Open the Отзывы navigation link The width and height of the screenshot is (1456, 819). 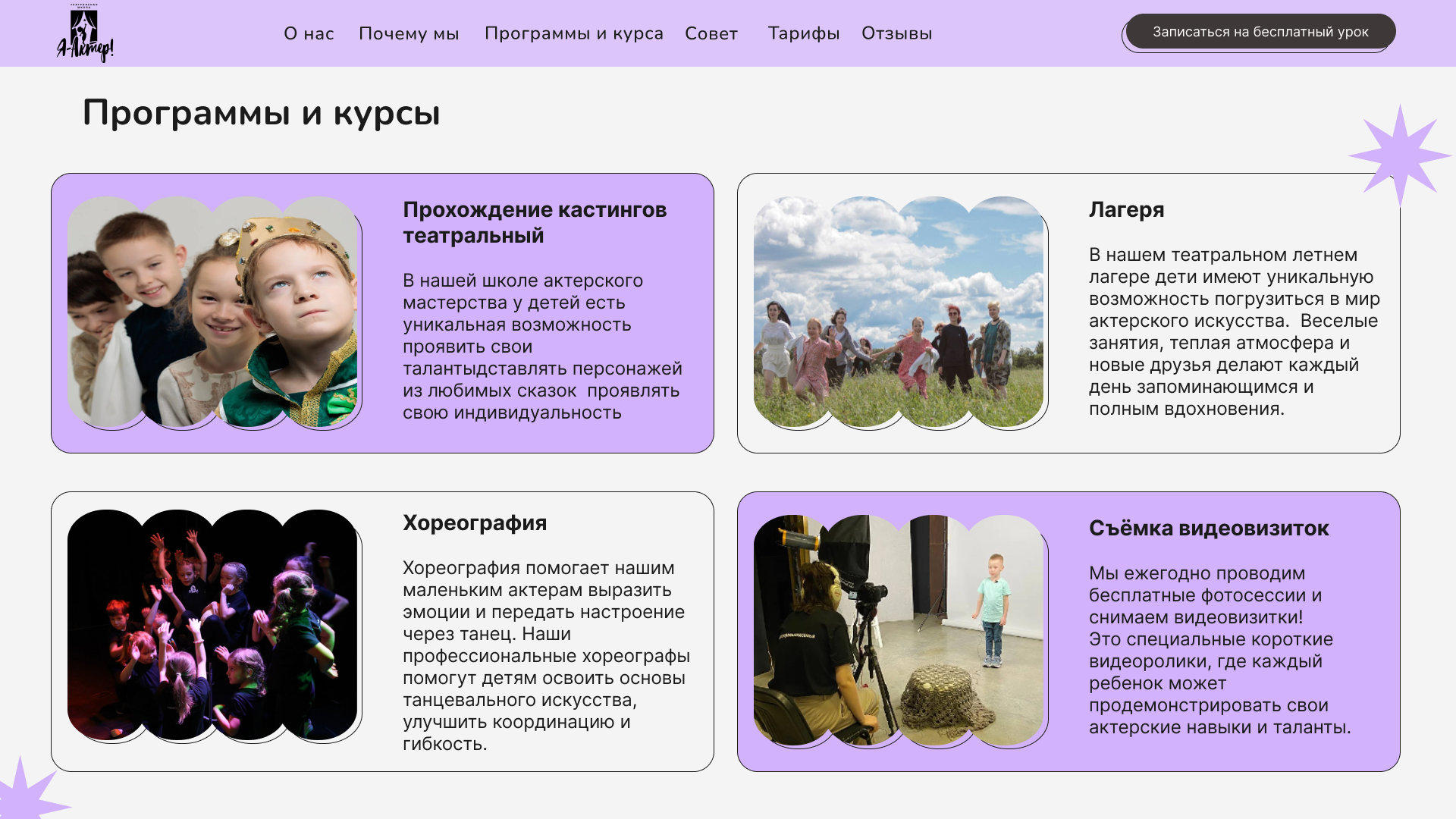pyautogui.click(x=896, y=33)
